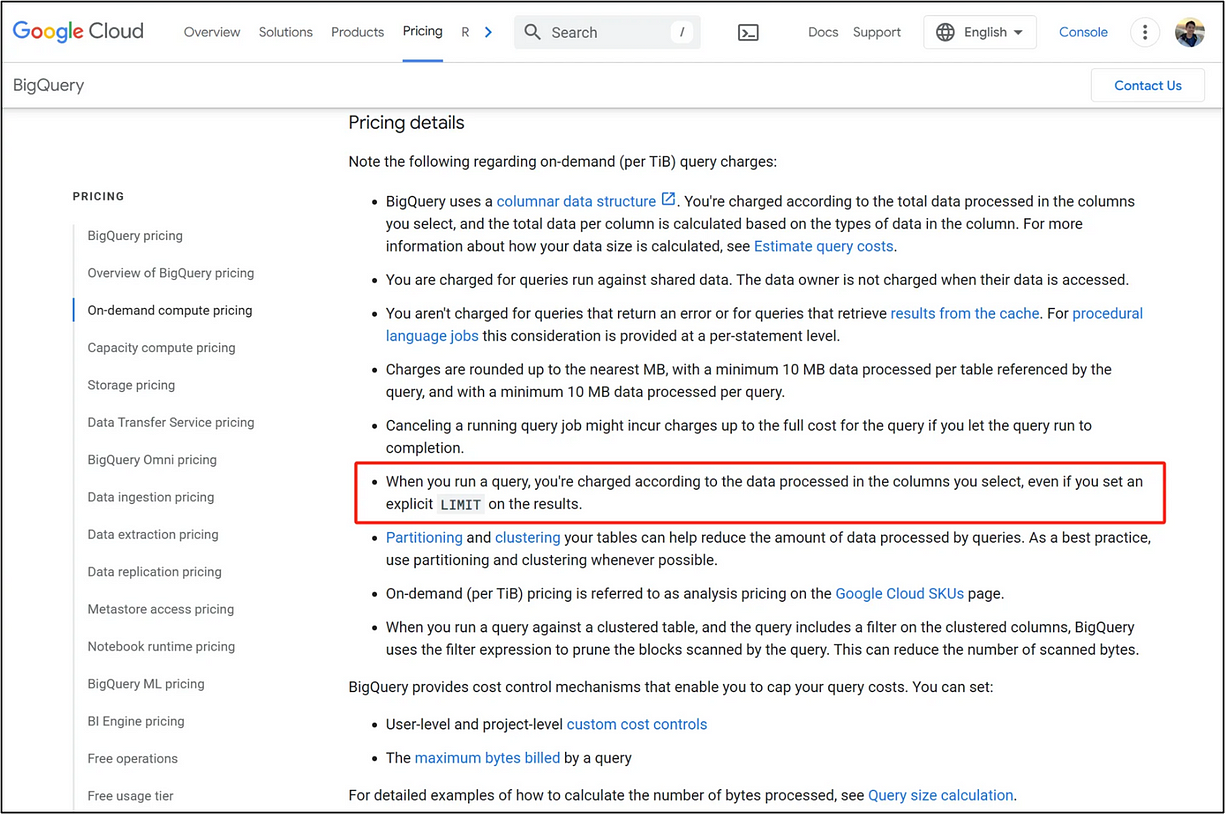Click the Pricing details heading
The height and width of the screenshot is (814, 1225).
pyautogui.click(x=406, y=123)
